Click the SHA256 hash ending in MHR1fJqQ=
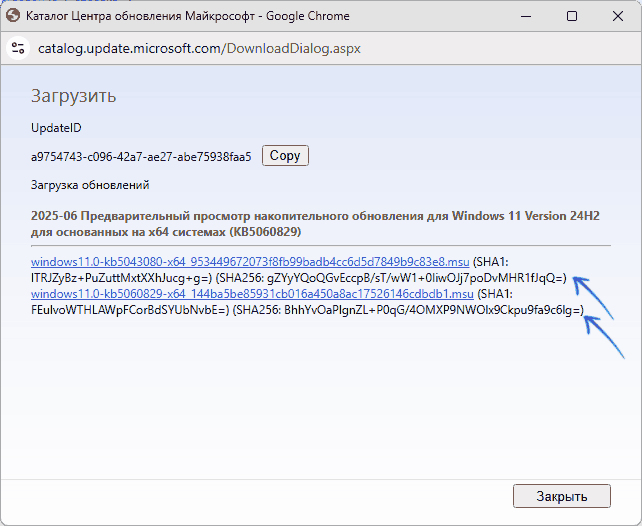 416,278
